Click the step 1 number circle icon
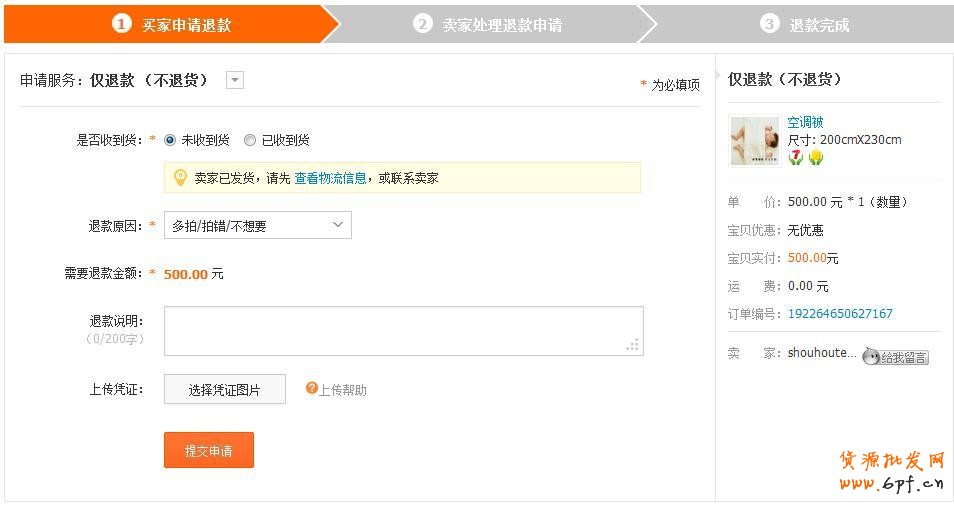This screenshot has height=505, width=954. coord(121,23)
